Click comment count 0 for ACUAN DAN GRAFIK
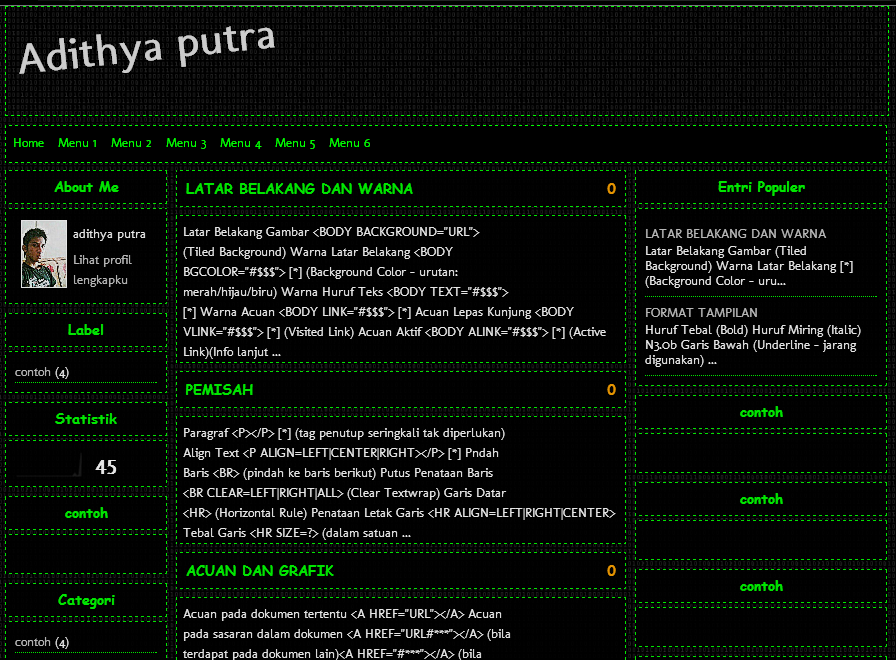Image resolution: width=896 pixels, height=660 pixels. pyautogui.click(x=611, y=571)
